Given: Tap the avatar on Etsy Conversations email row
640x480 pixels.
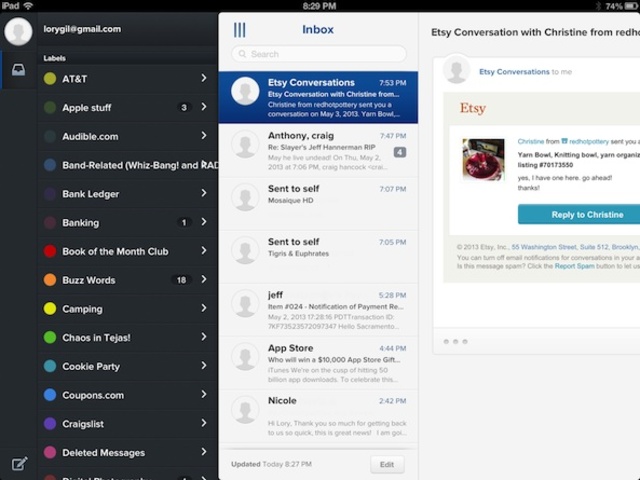Looking at the screenshot, I should pyautogui.click(x=245, y=91).
